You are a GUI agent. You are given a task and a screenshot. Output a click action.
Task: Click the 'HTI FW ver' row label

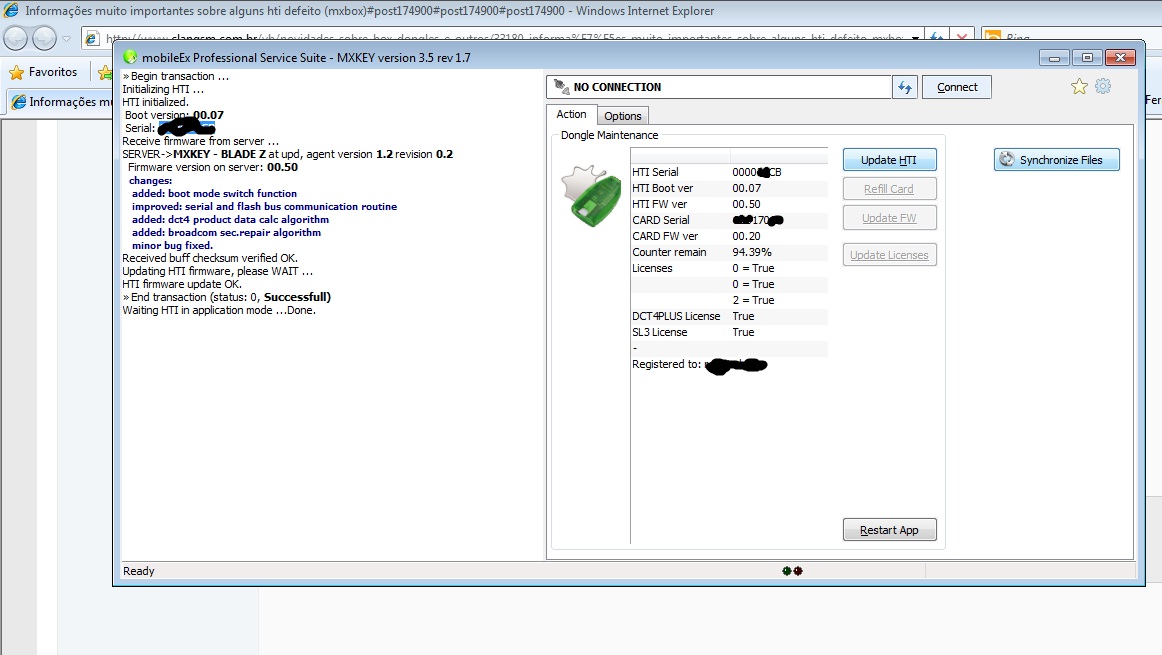tap(660, 204)
